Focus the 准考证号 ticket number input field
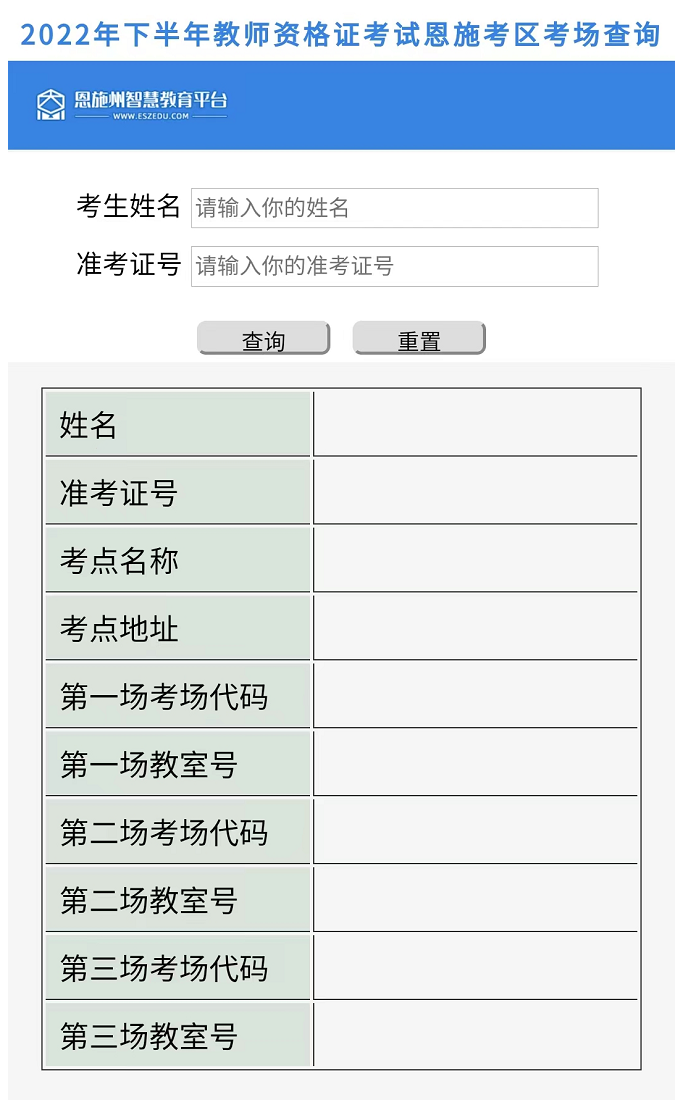This screenshot has height=1100, width=678. pyautogui.click(x=394, y=266)
